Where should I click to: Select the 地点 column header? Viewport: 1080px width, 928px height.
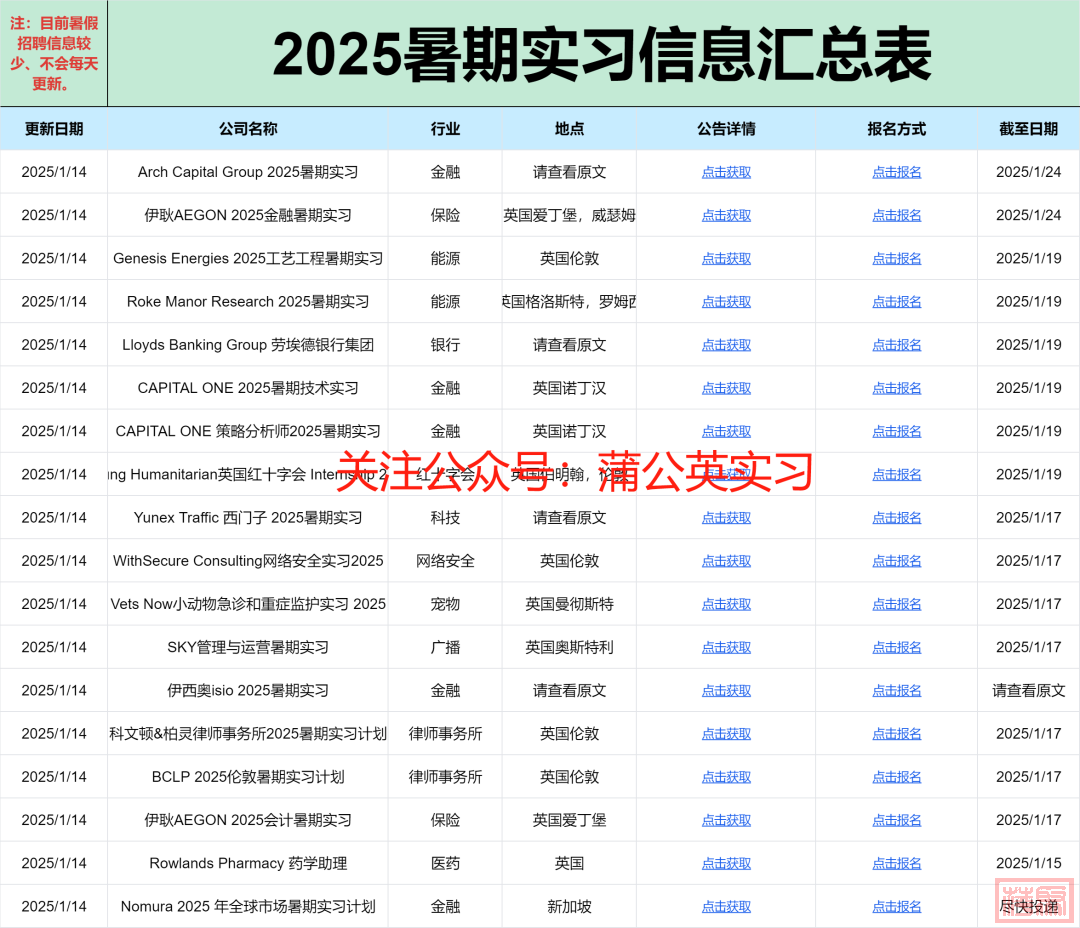[569, 129]
